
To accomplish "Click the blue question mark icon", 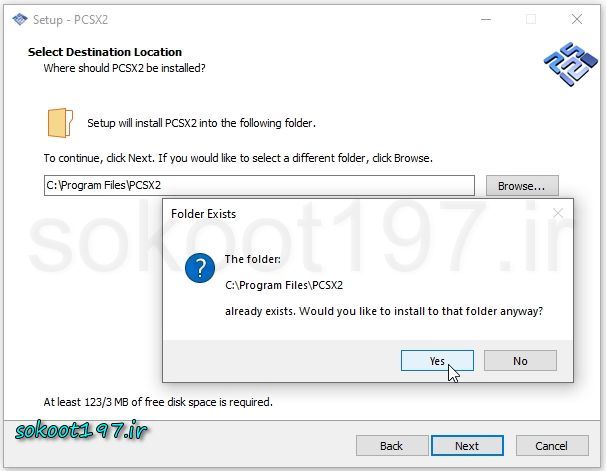I will 203,269.
